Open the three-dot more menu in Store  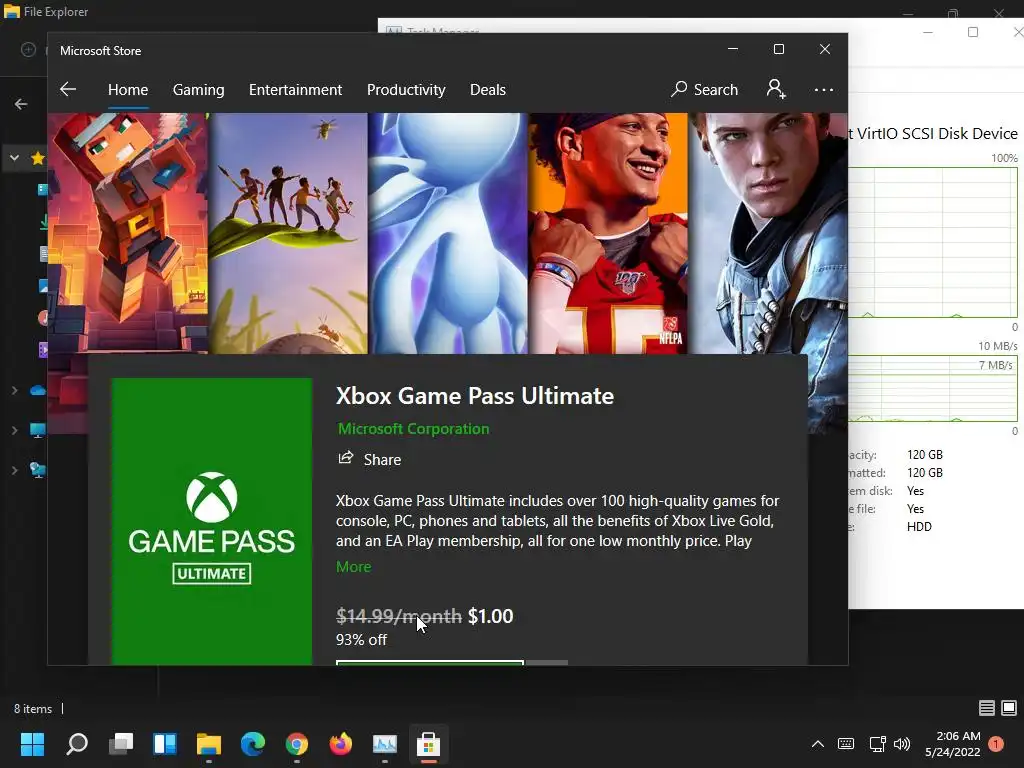tap(824, 89)
